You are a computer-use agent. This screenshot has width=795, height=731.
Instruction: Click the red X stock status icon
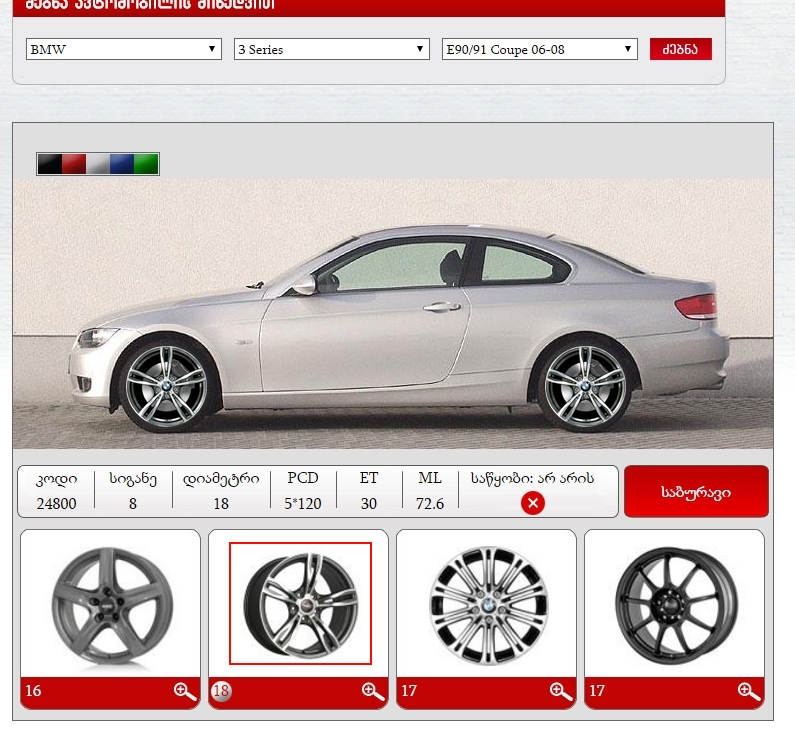pos(532,503)
